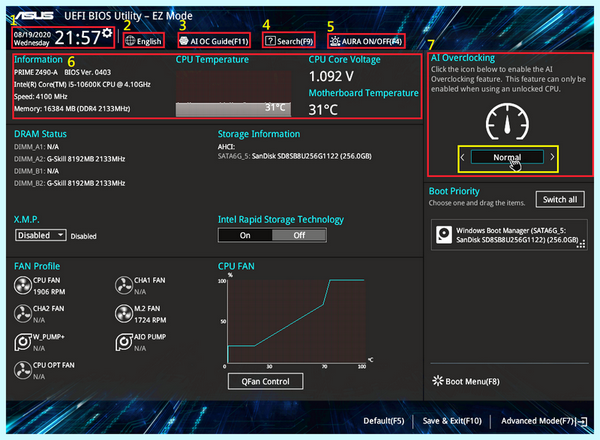The width and height of the screenshot is (600, 440).
Task: Click the CPU fan curve graph
Action: 297,321
